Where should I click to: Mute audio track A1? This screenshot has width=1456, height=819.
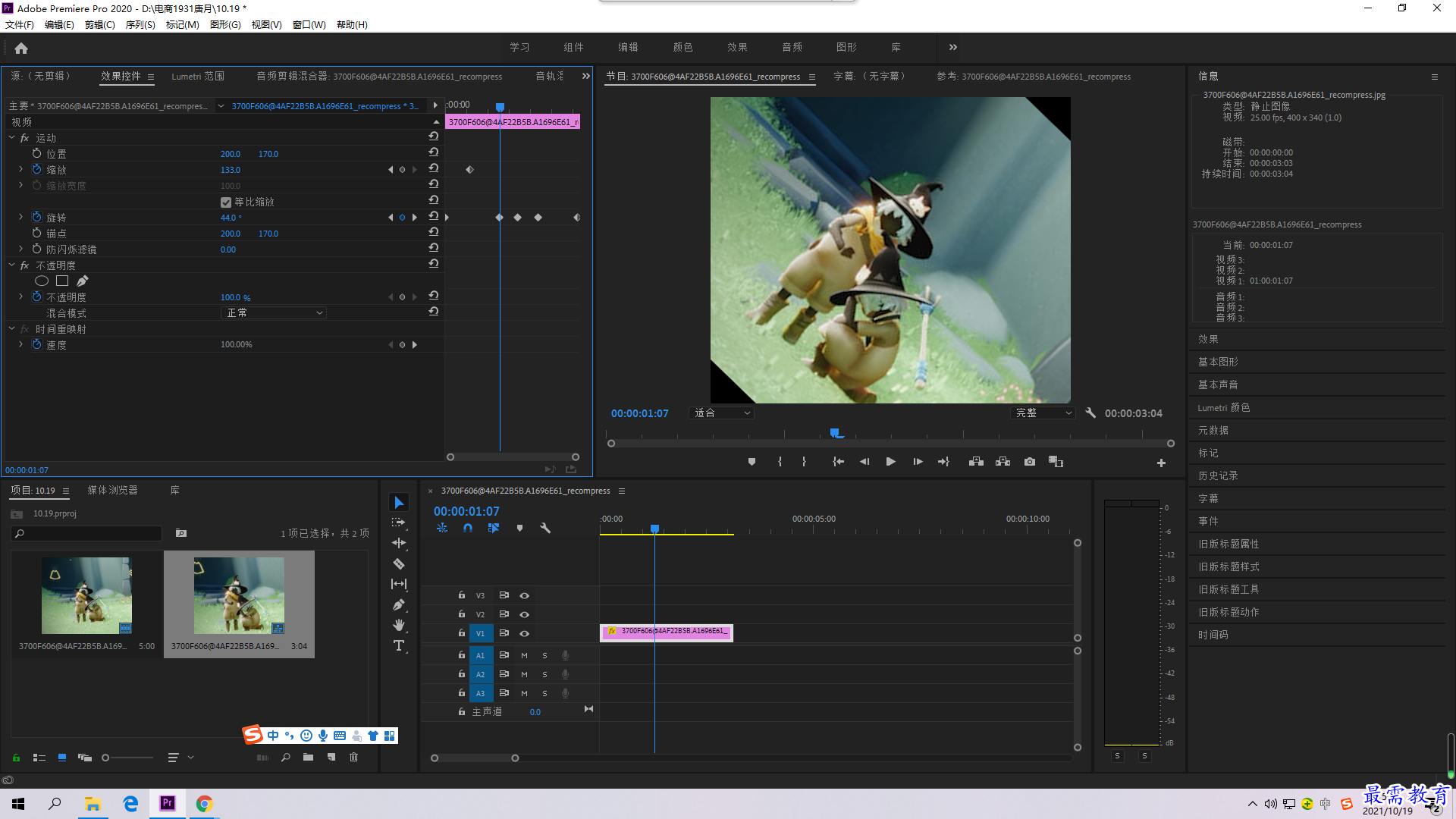click(524, 655)
